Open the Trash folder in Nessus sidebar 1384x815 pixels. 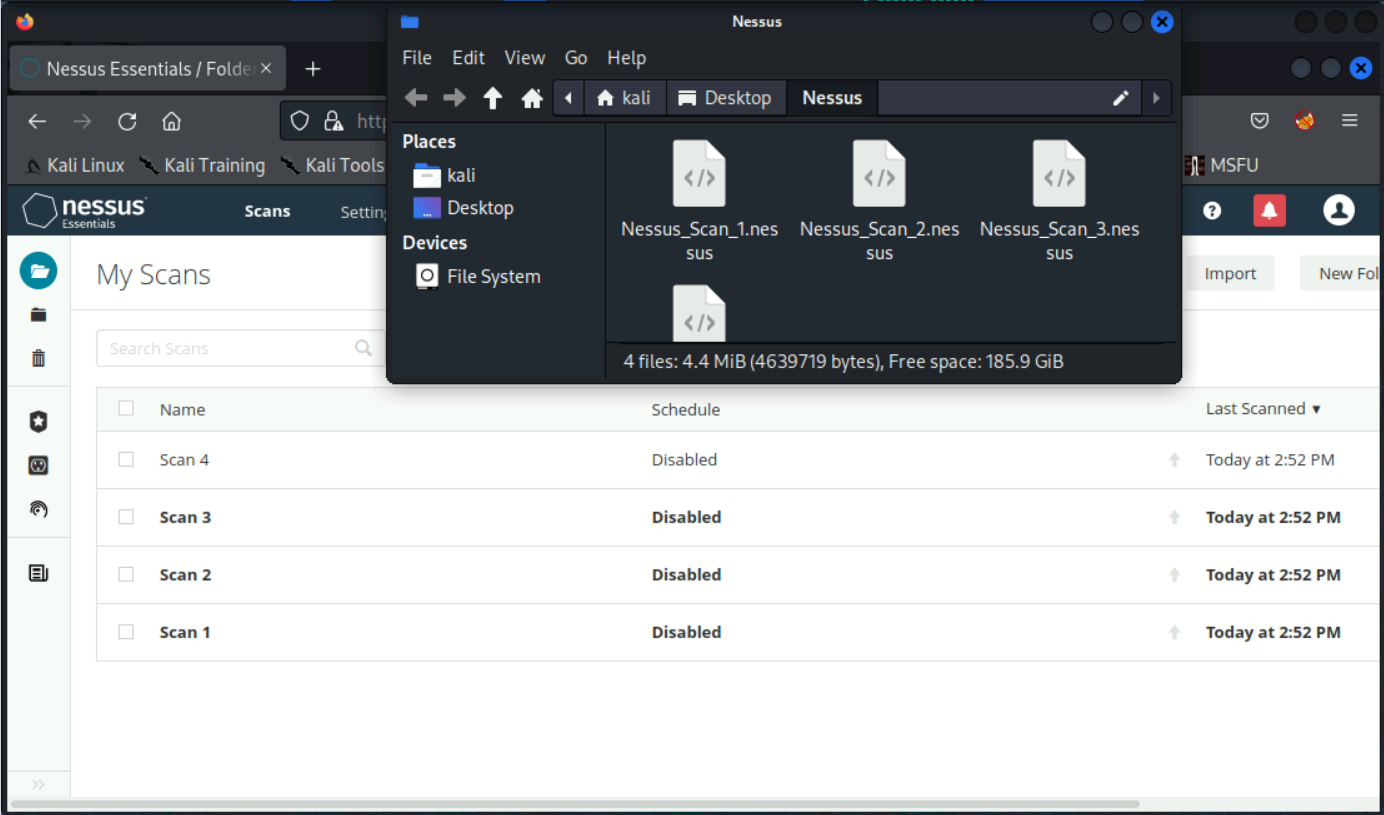click(x=39, y=358)
